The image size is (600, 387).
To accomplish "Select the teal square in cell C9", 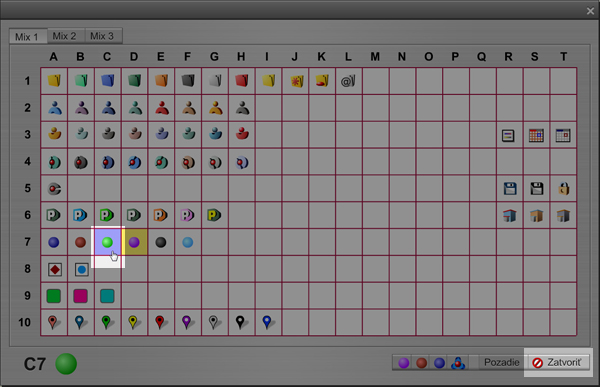I will coord(107,296).
